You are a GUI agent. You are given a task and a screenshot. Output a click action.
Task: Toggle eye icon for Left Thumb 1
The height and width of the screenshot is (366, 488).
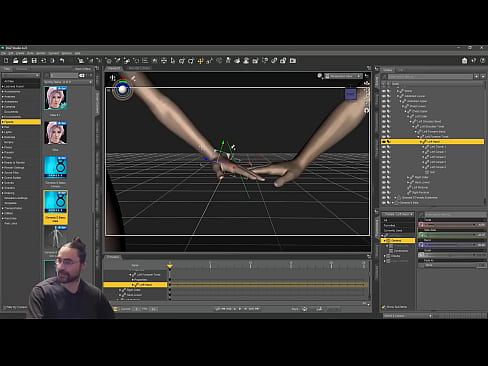click(384, 147)
